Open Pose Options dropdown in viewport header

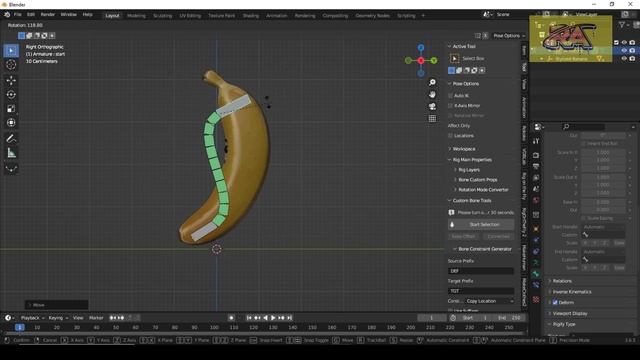(509, 36)
